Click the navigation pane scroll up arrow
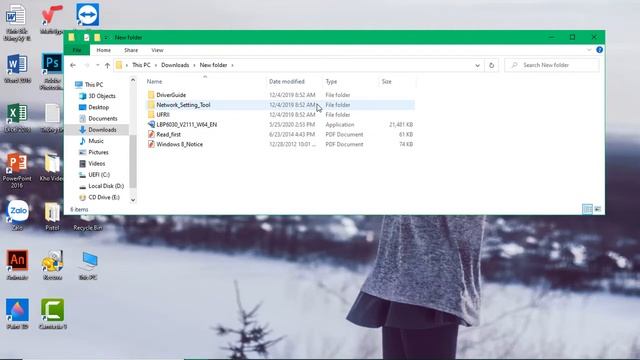Viewport: 640px width, 360px height. click(x=133, y=80)
